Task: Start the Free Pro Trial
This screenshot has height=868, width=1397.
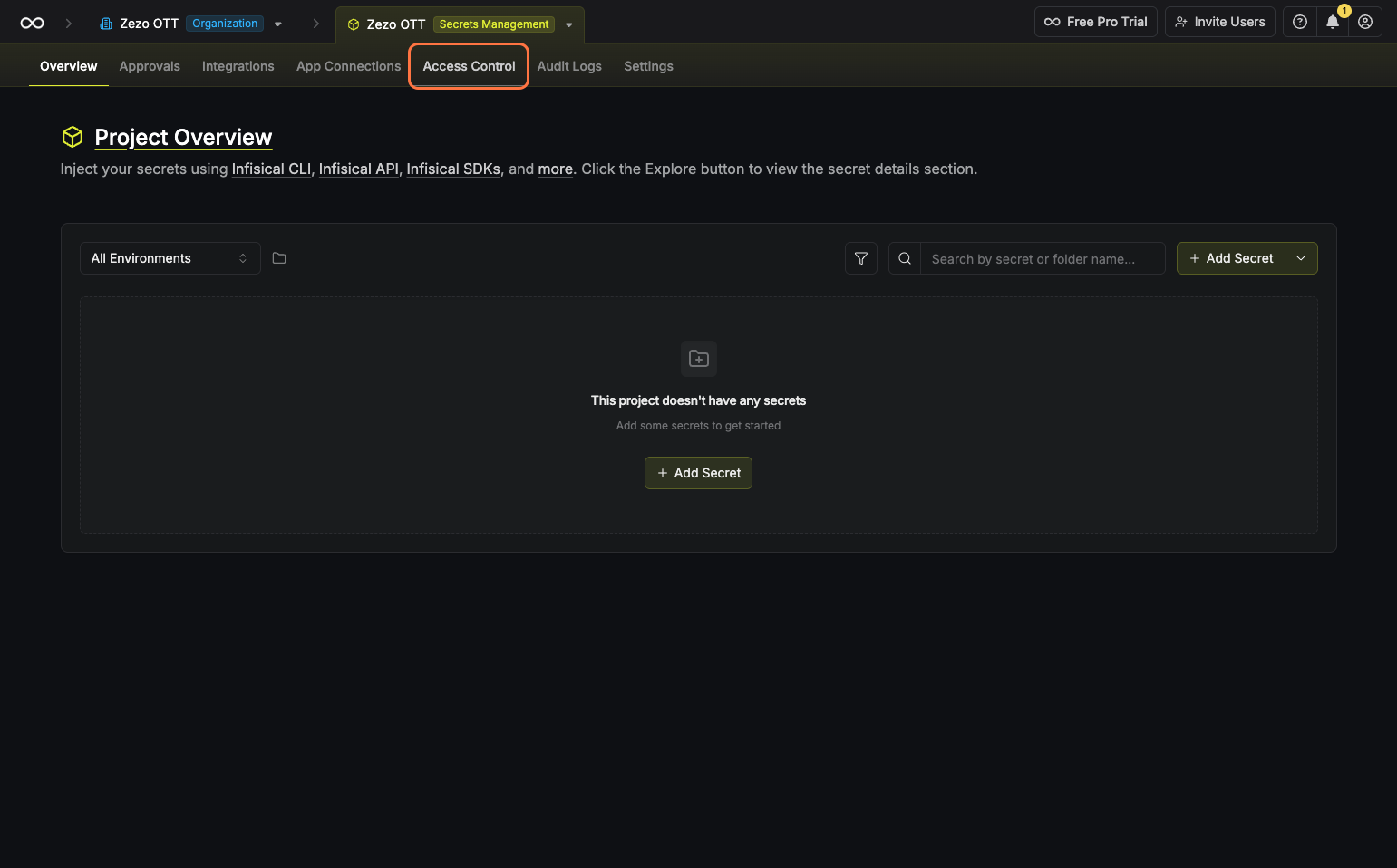Action: (1095, 22)
